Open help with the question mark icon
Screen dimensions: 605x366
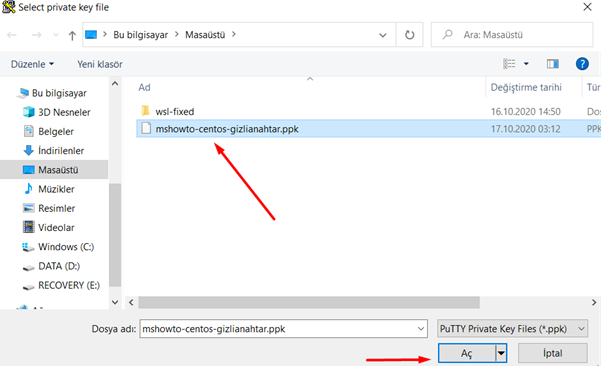point(582,64)
